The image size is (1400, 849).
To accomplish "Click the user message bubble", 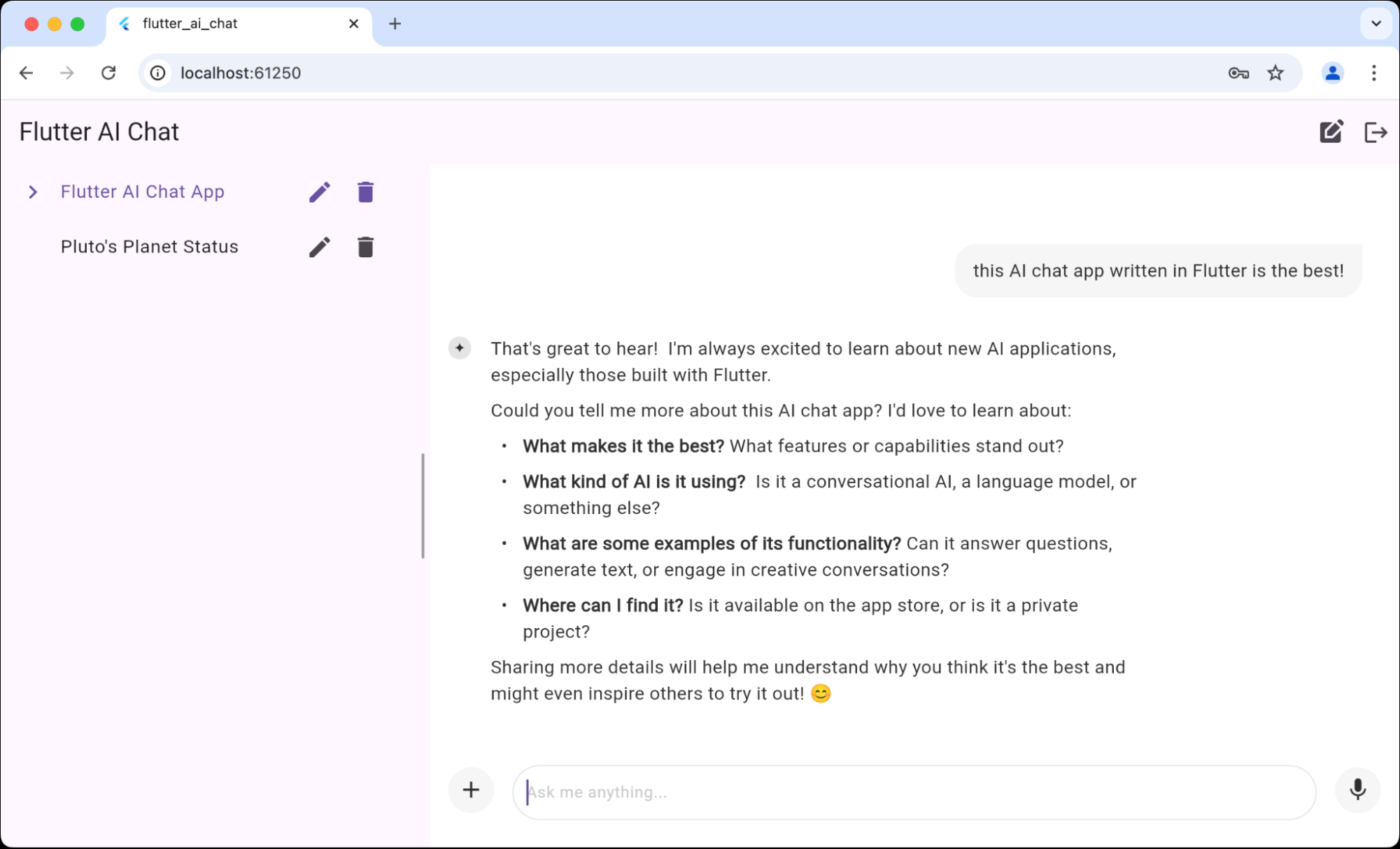I will pyautogui.click(x=1158, y=271).
